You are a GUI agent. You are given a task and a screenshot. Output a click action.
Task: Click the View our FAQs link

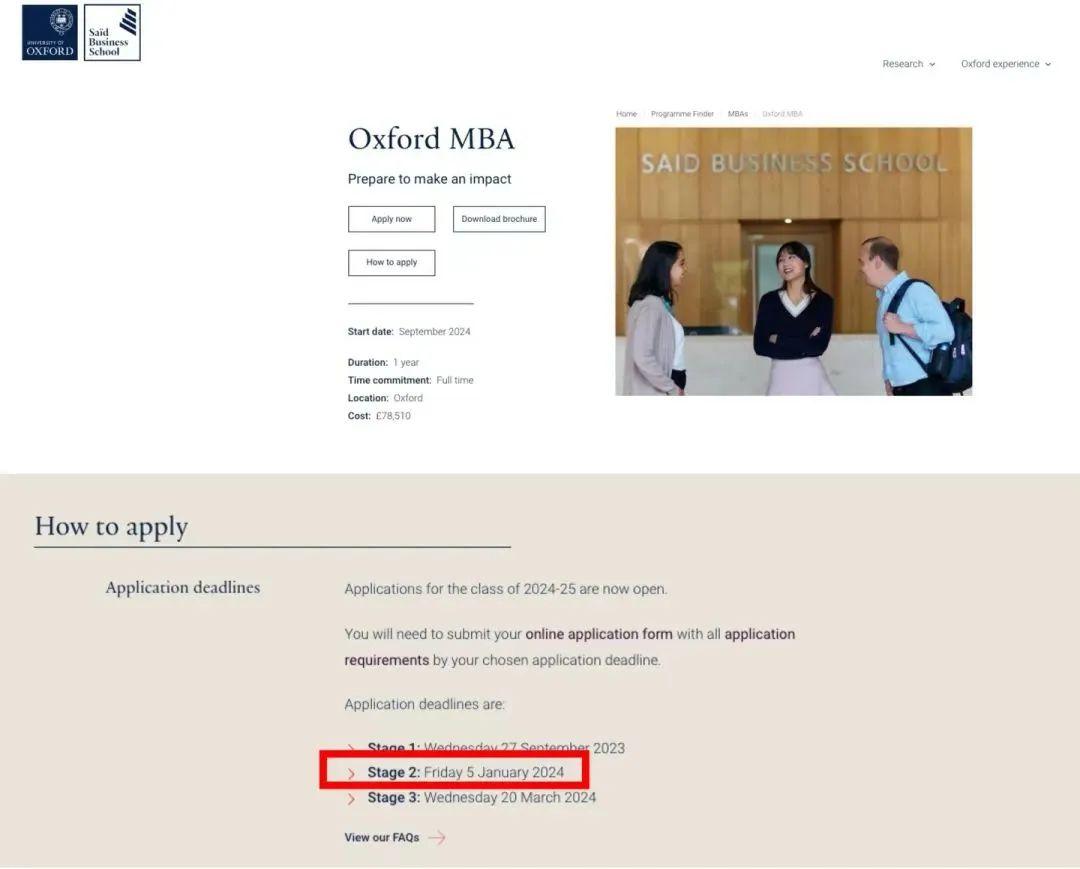382,837
